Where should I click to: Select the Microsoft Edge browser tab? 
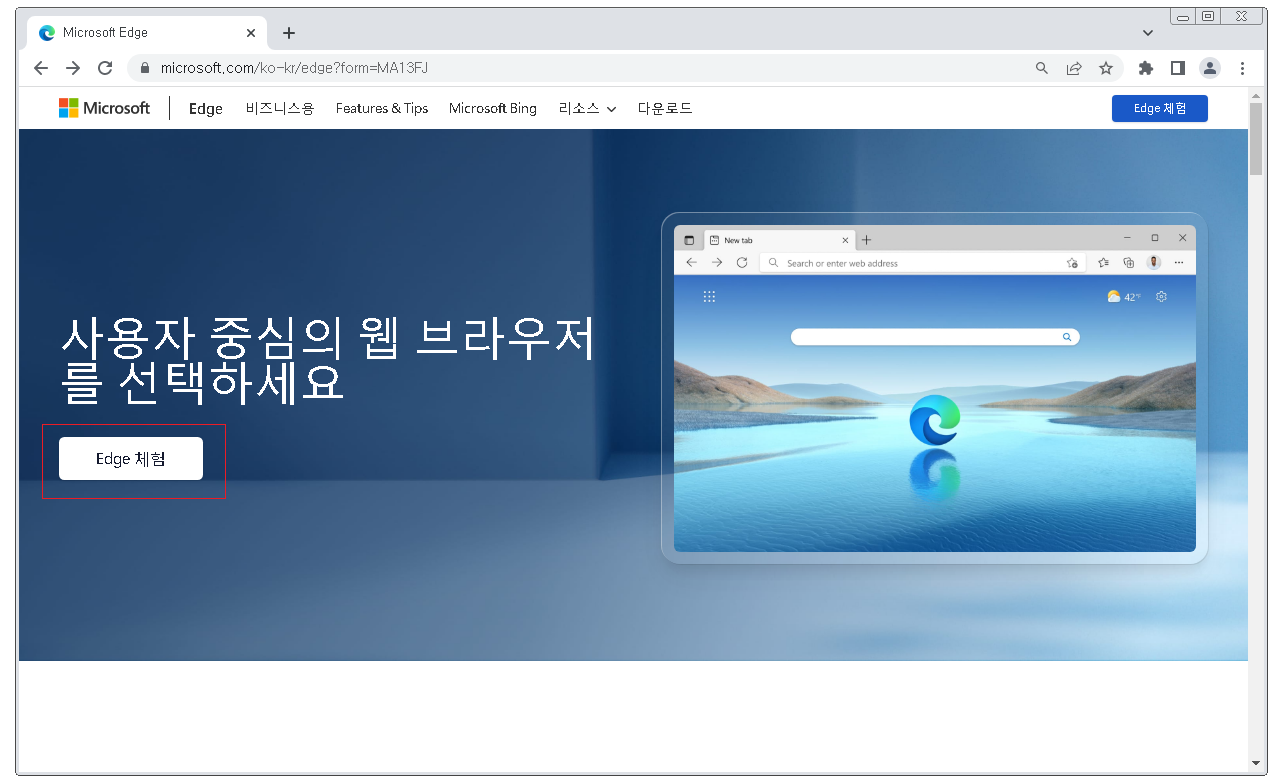(147, 33)
